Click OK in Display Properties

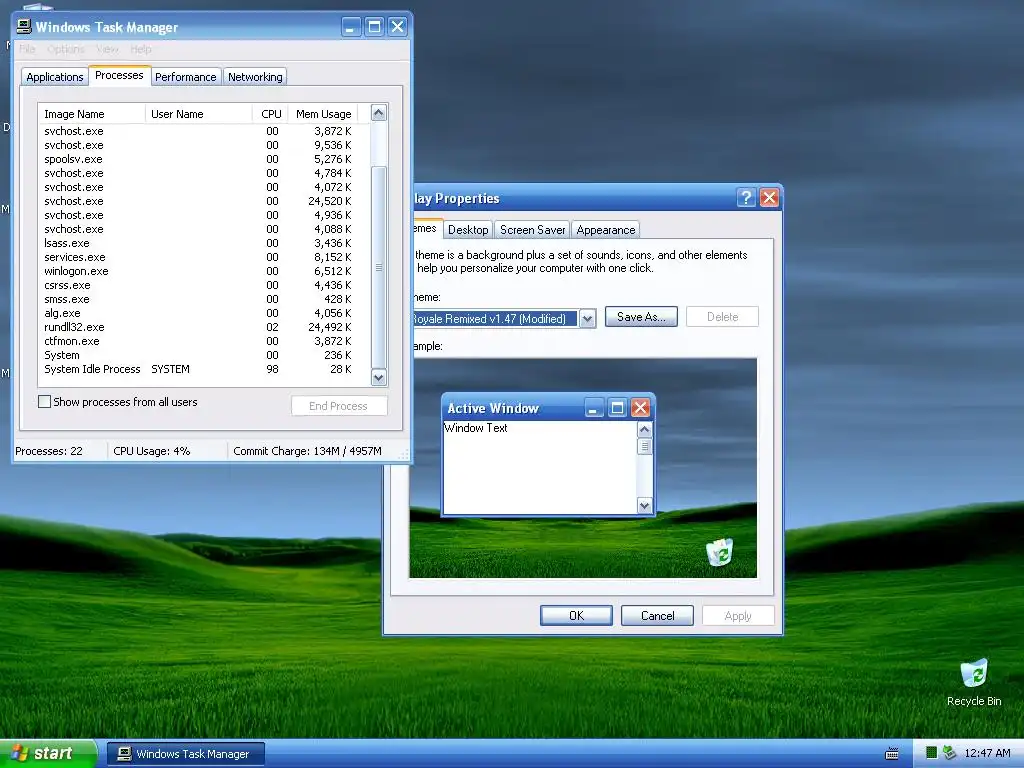pyautogui.click(x=576, y=615)
